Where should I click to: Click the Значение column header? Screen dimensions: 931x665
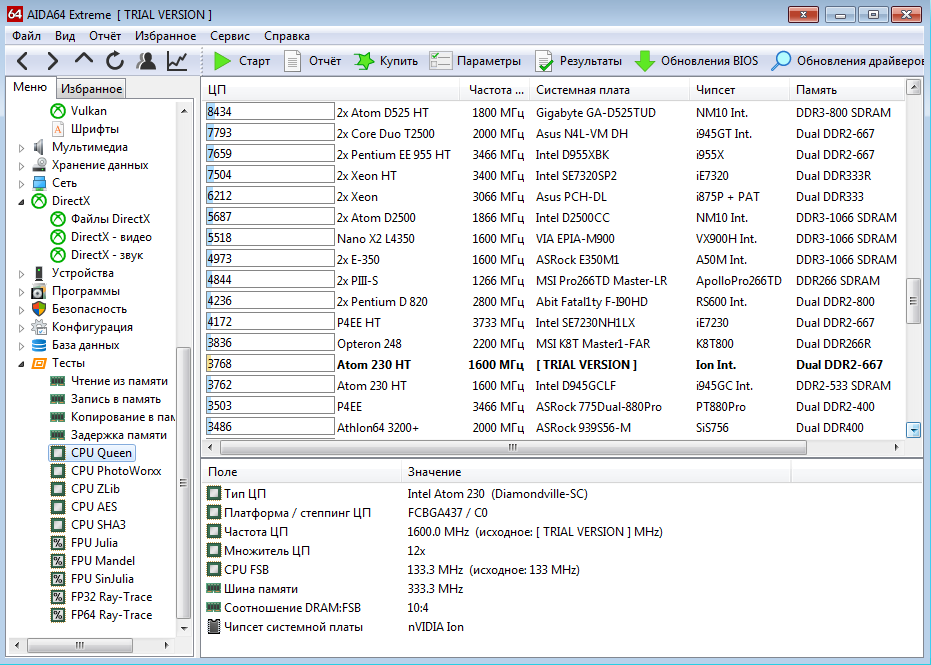pyautogui.click(x=596, y=472)
